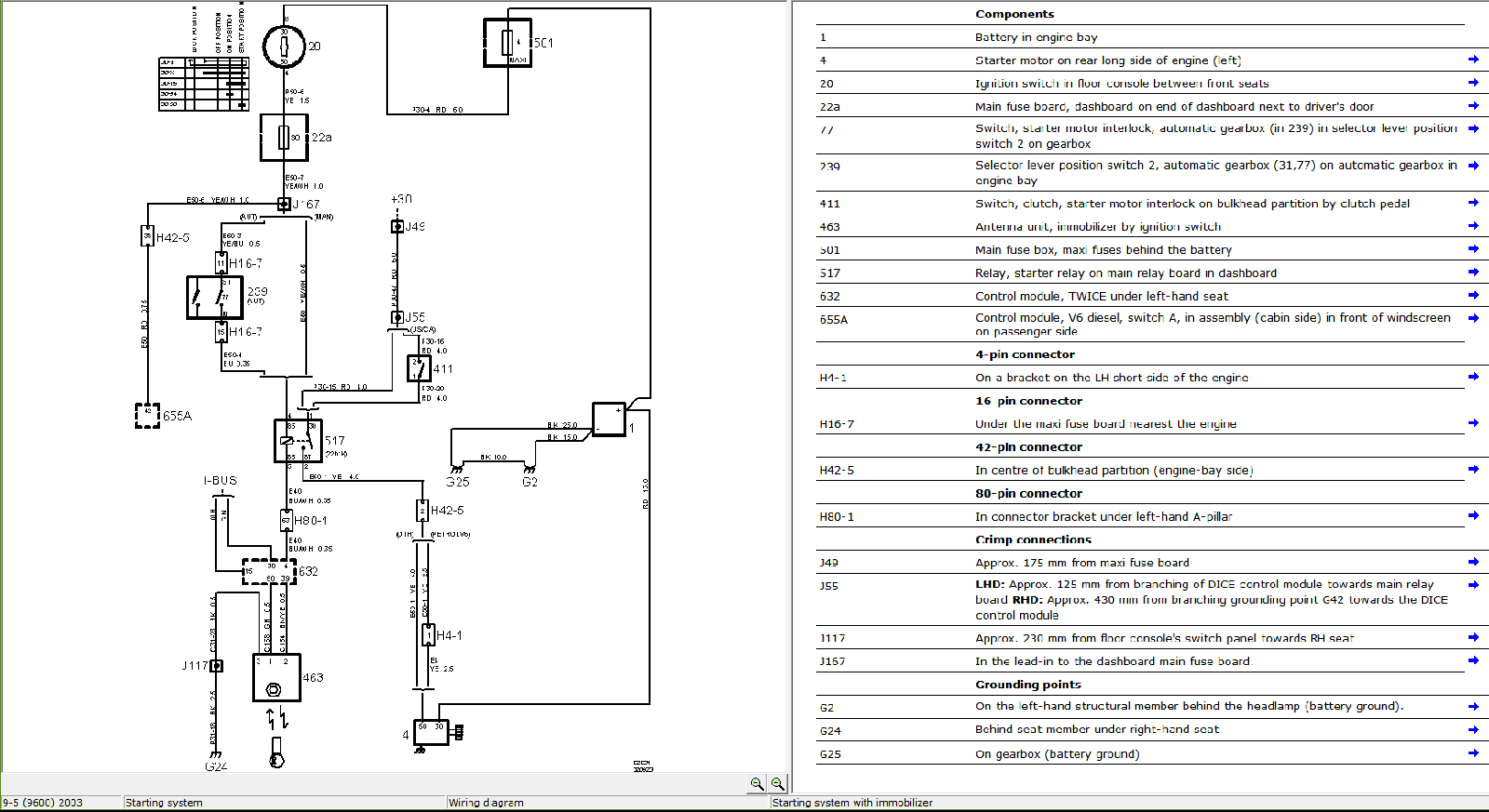Image resolution: width=1489 pixels, height=812 pixels.
Task: Click the immobilizer antenna 463 component box
Action: [276, 678]
